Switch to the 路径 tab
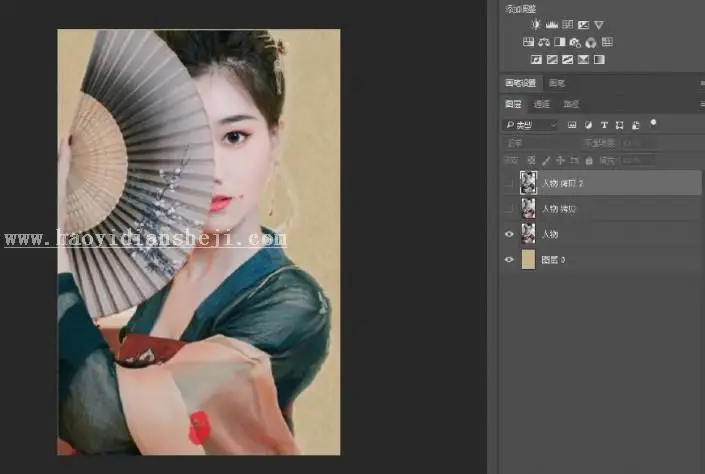Image resolution: width=705 pixels, height=474 pixels. (571, 104)
